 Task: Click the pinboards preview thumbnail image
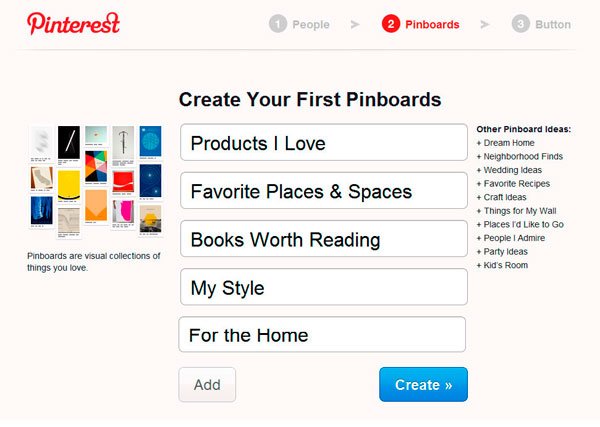click(95, 181)
